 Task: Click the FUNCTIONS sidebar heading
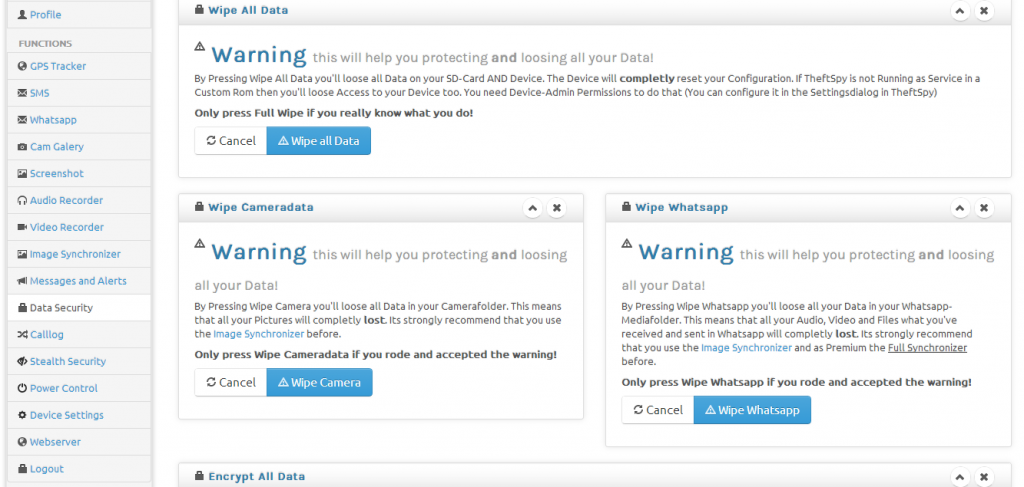[x=45, y=43]
